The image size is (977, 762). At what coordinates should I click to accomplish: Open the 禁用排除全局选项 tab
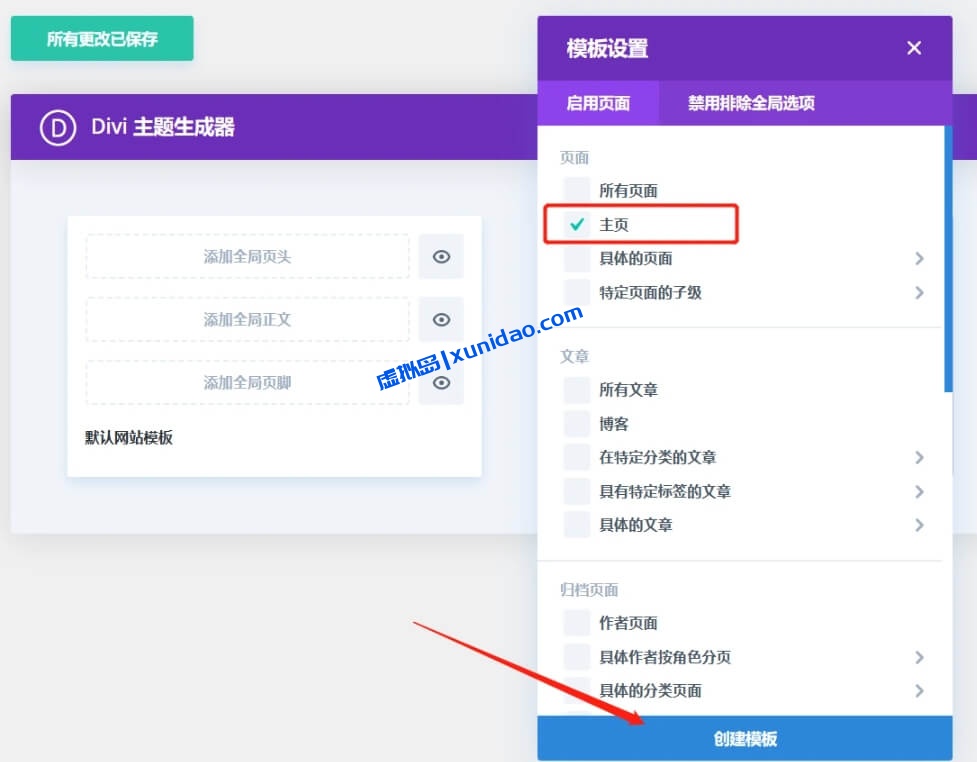point(753,103)
